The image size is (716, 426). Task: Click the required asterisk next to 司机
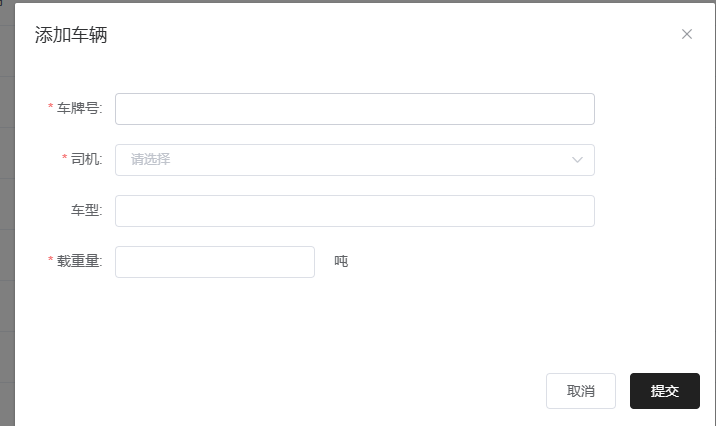pyautogui.click(x=65, y=159)
